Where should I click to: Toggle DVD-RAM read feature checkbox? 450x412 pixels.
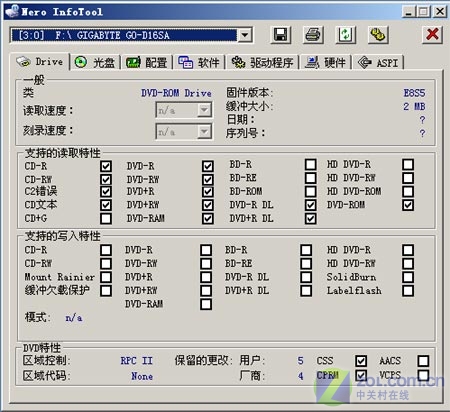208,218
